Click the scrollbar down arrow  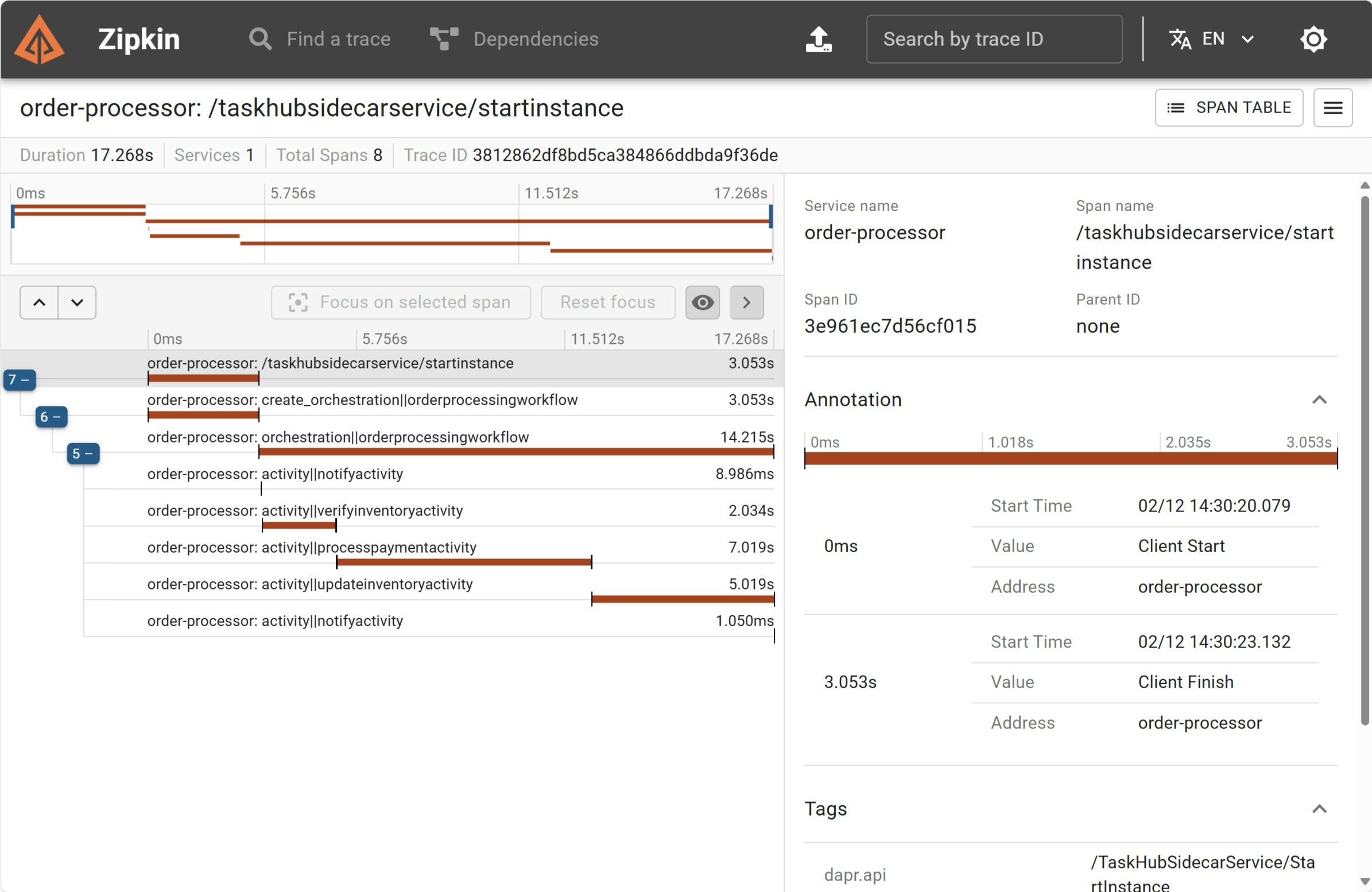[1364, 882]
